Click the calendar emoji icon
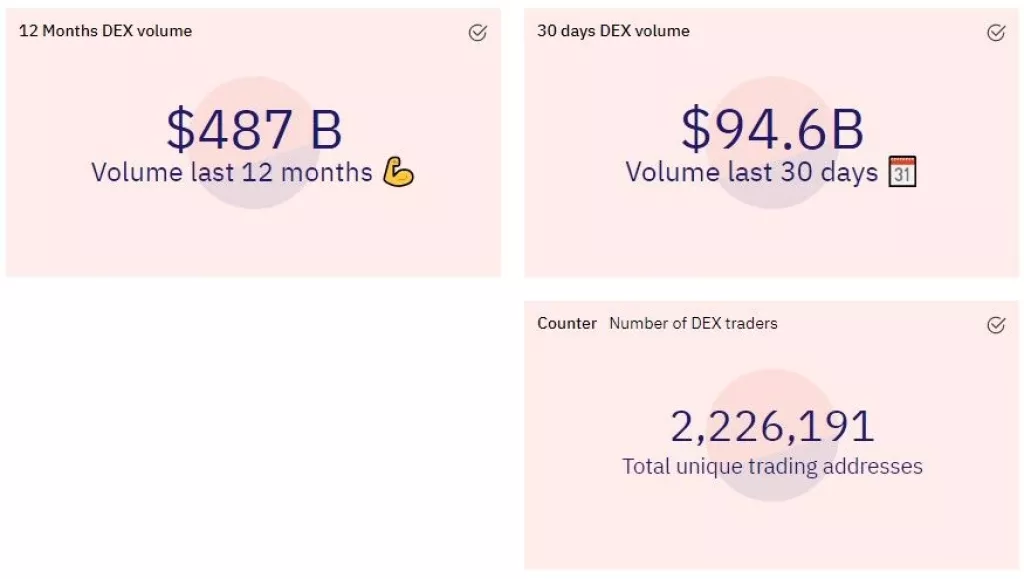The width and height of the screenshot is (1024, 579). pyautogui.click(x=904, y=170)
